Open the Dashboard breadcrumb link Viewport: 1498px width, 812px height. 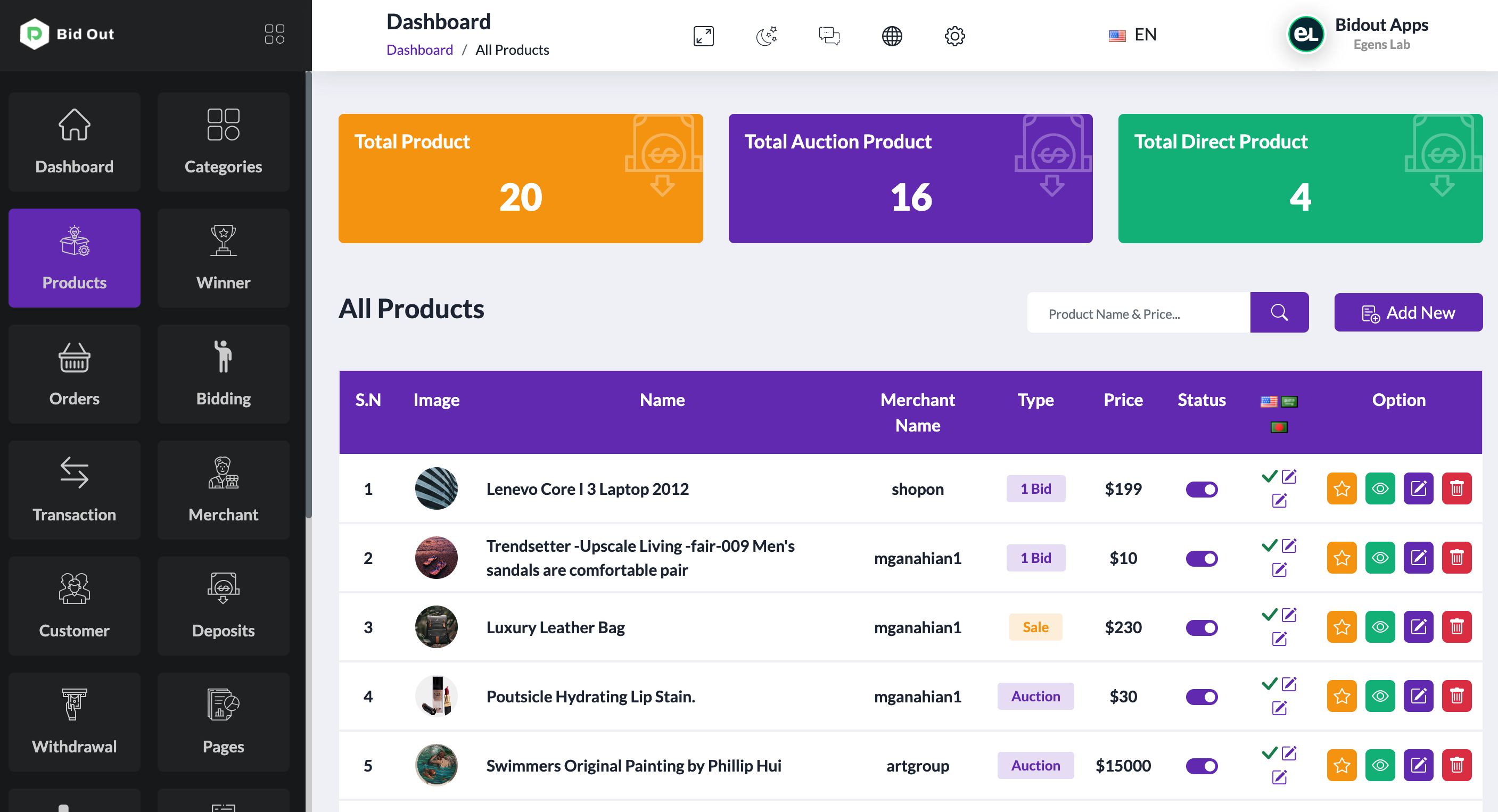tap(420, 49)
